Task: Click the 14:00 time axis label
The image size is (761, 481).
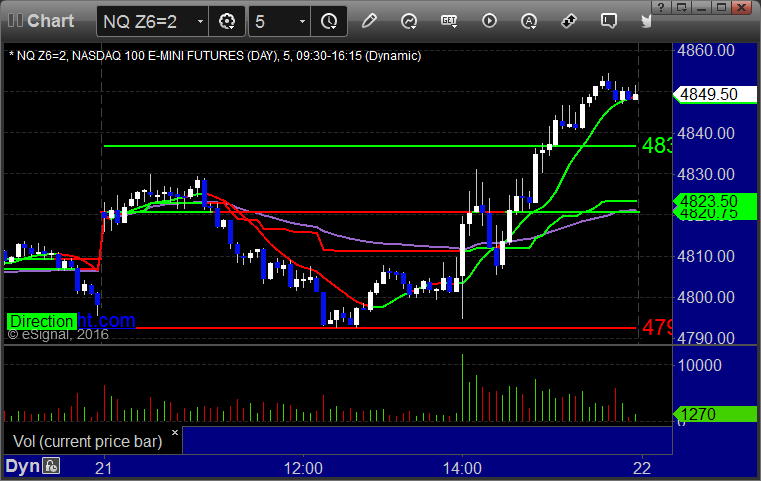Action: pos(462,468)
